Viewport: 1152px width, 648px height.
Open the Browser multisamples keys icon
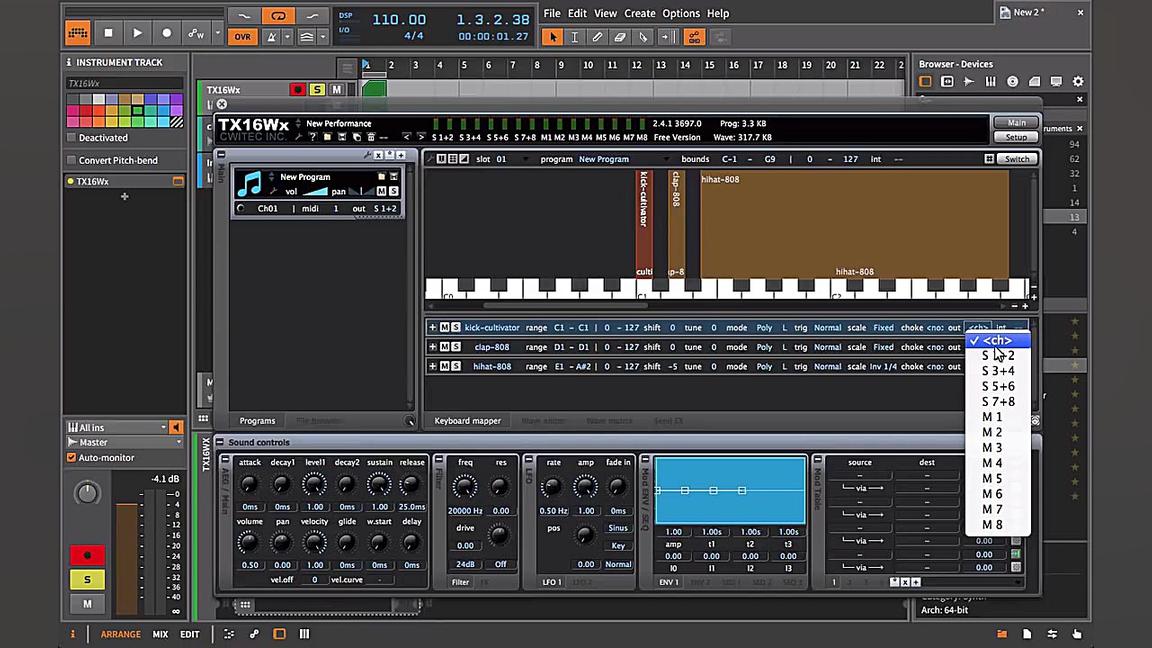click(990, 82)
